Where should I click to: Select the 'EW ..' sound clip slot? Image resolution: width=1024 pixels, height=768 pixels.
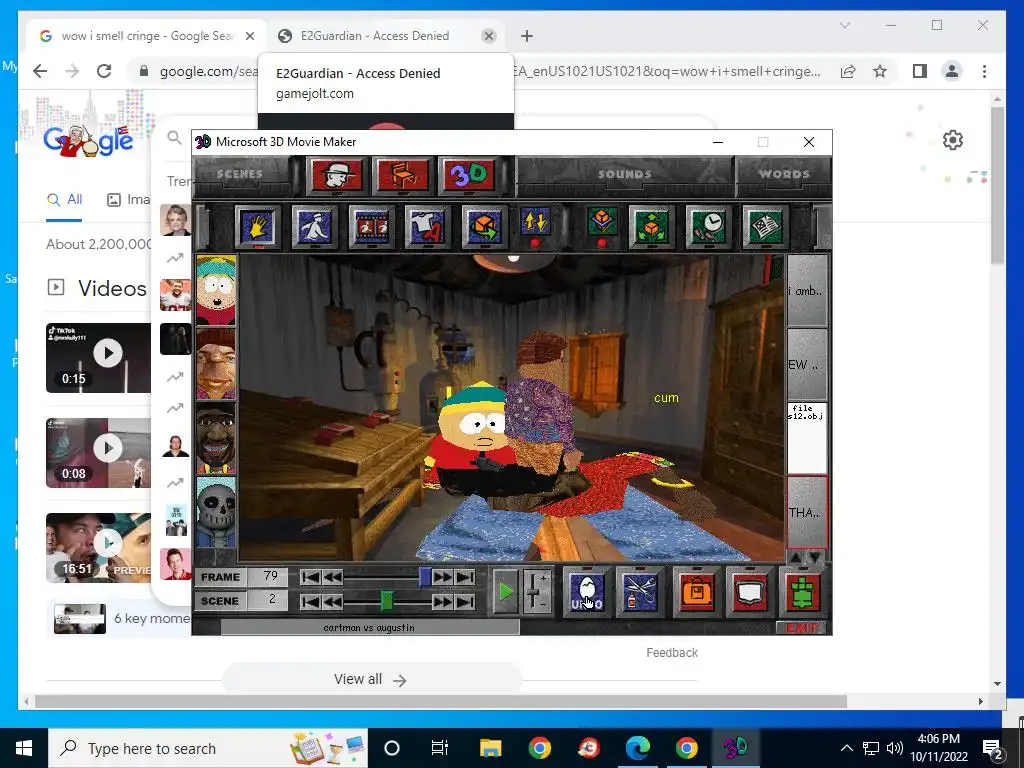point(807,364)
